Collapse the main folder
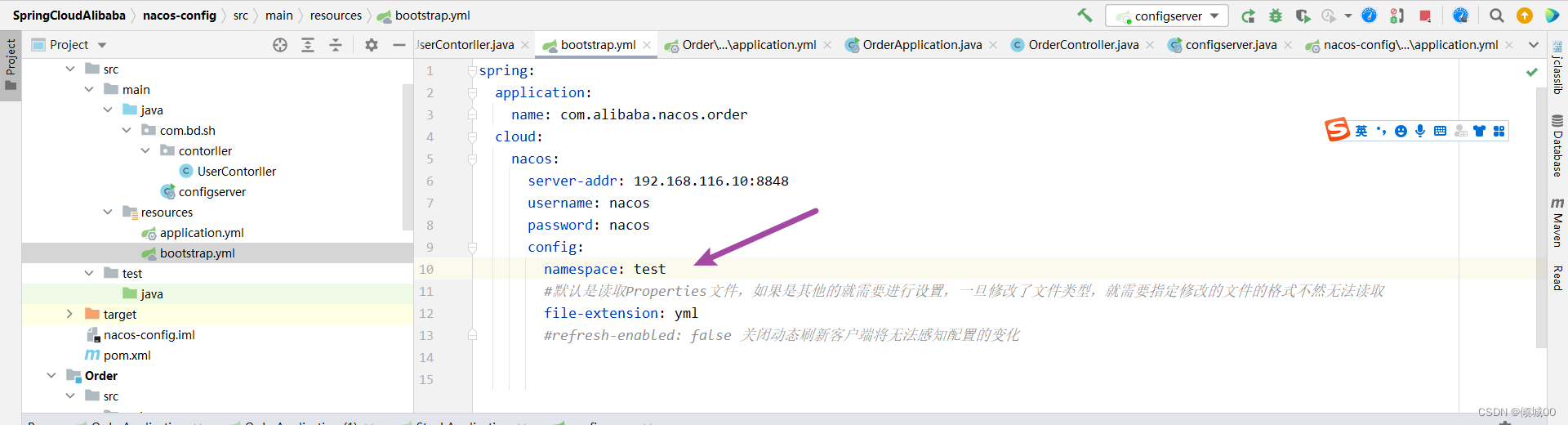1568x425 pixels. 89,89
